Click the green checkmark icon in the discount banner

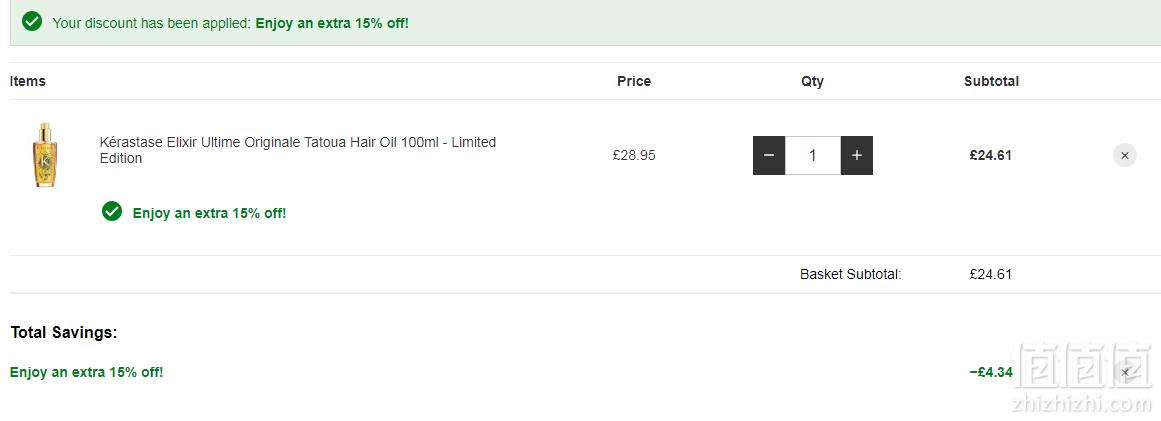coord(32,21)
